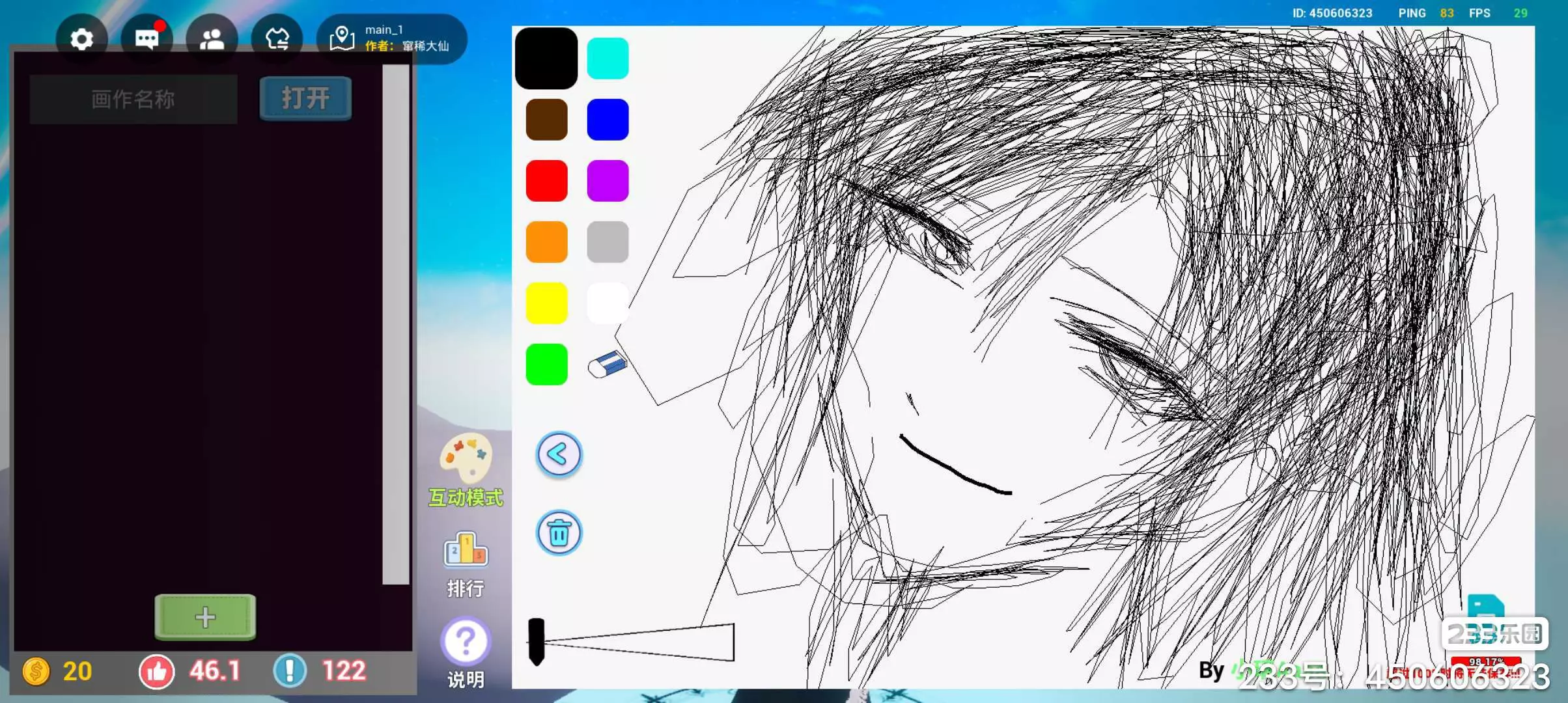Click the 打开 open button
This screenshot has height=703, width=1568.
tap(305, 99)
